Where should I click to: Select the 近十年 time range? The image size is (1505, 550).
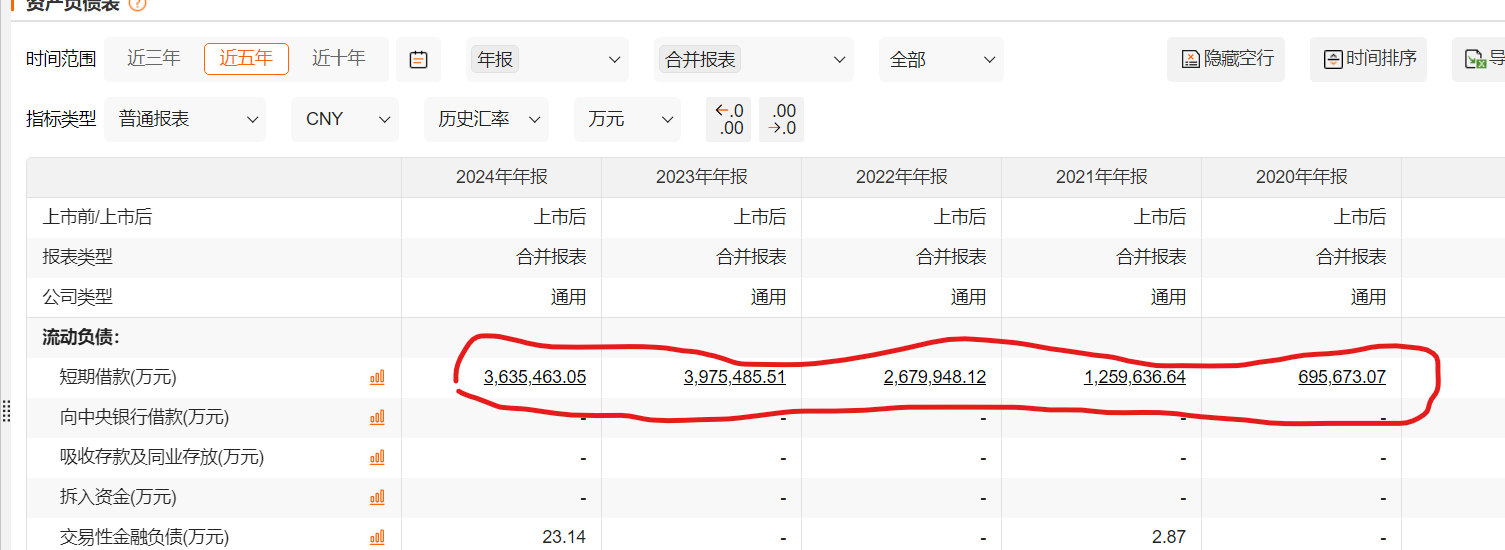tap(339, 59)
